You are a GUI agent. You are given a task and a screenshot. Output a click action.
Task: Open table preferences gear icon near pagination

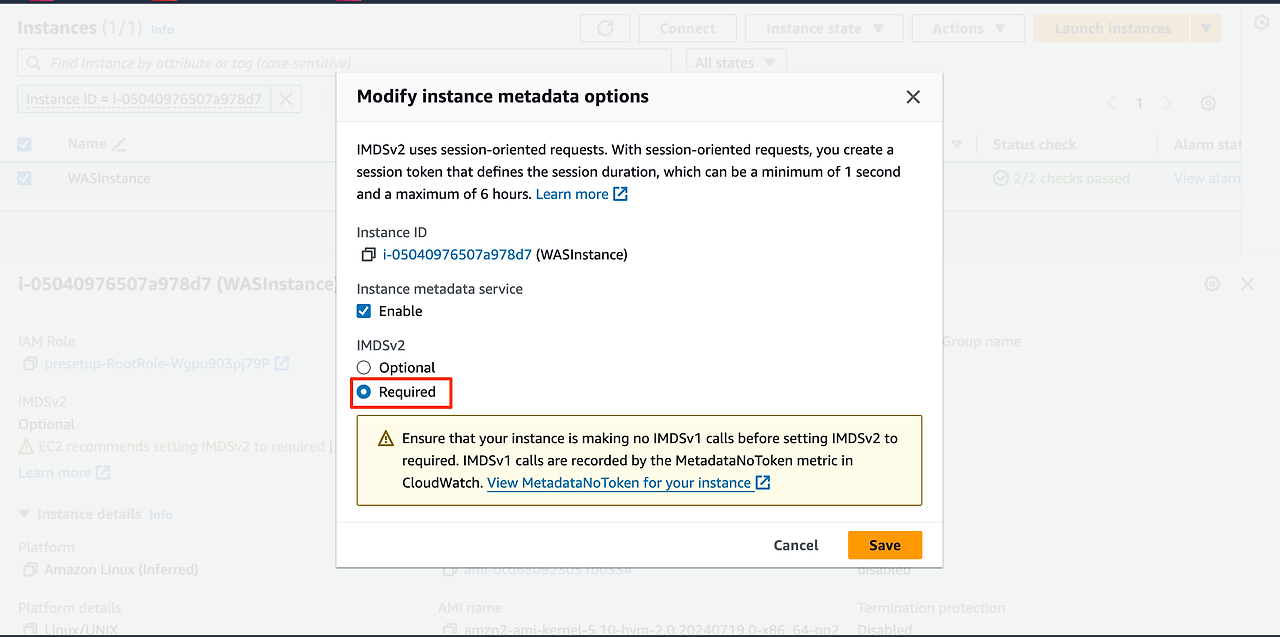(x=1208, y=103)
